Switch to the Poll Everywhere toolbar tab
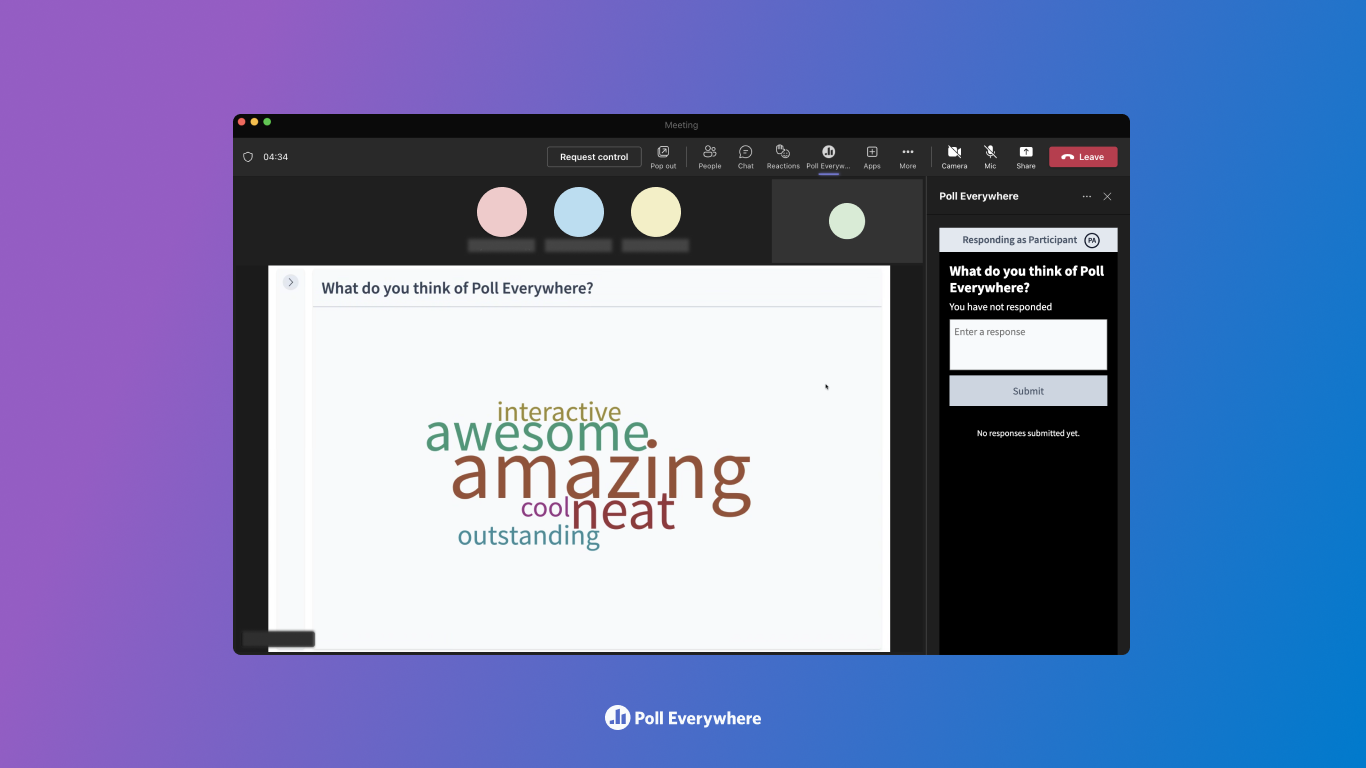The image size is (1366, 768). click(828, 156)
